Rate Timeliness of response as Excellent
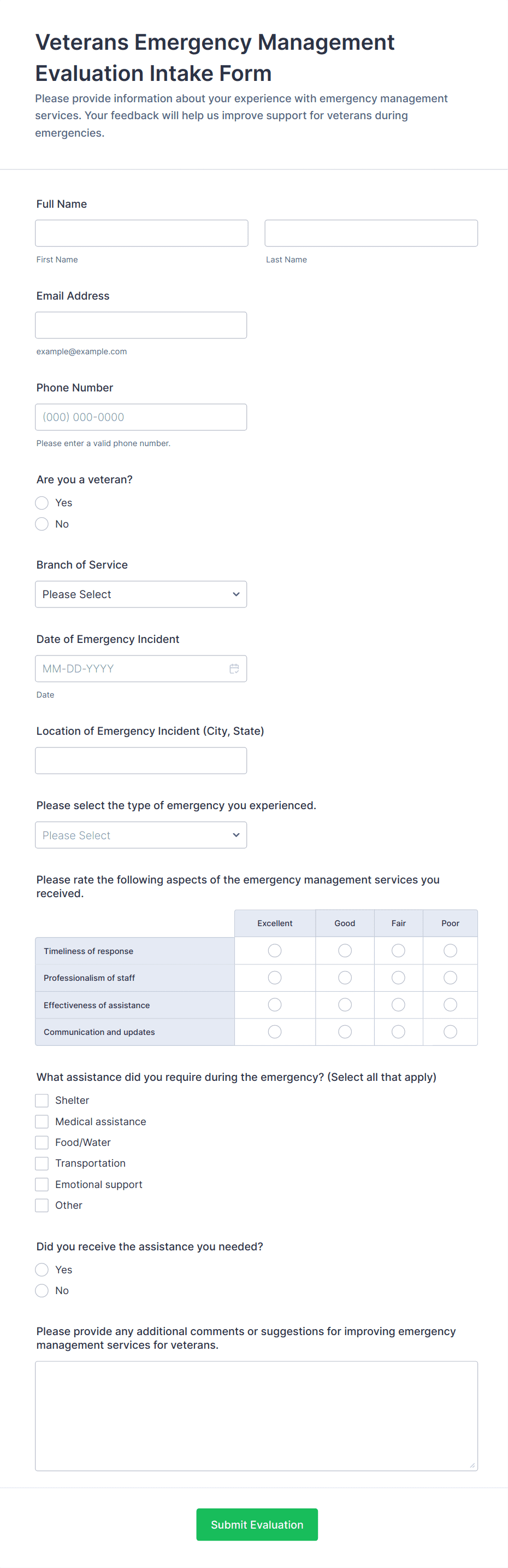 click(275, 950)
